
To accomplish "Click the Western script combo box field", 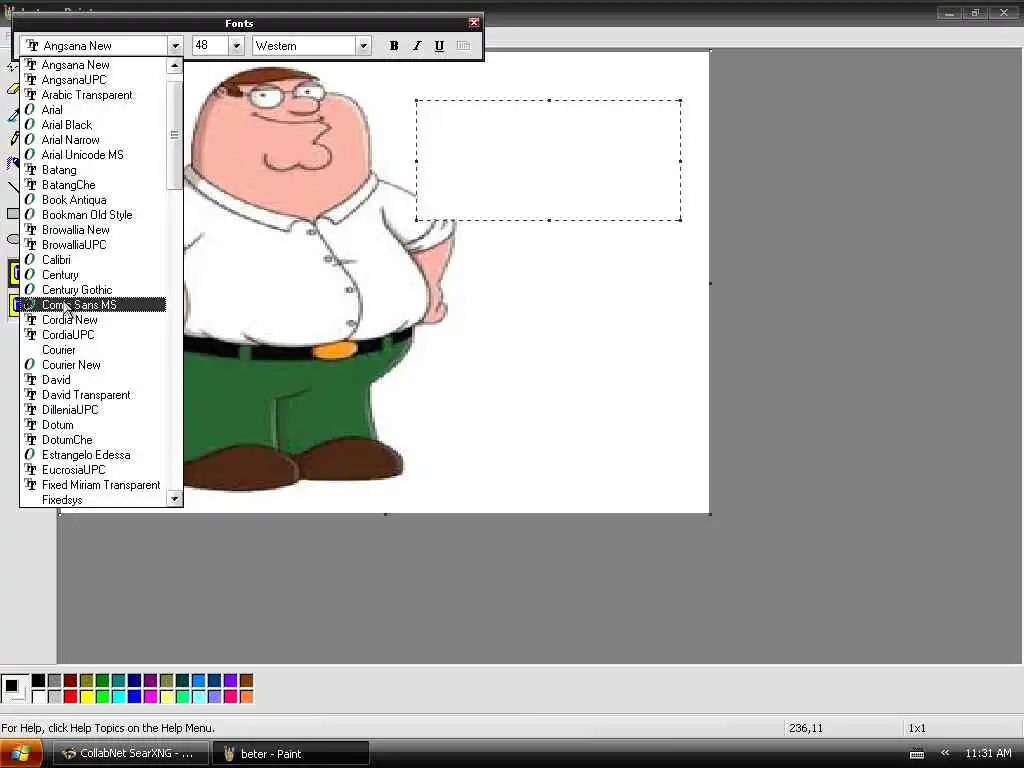I will click(x=304, y=46).
